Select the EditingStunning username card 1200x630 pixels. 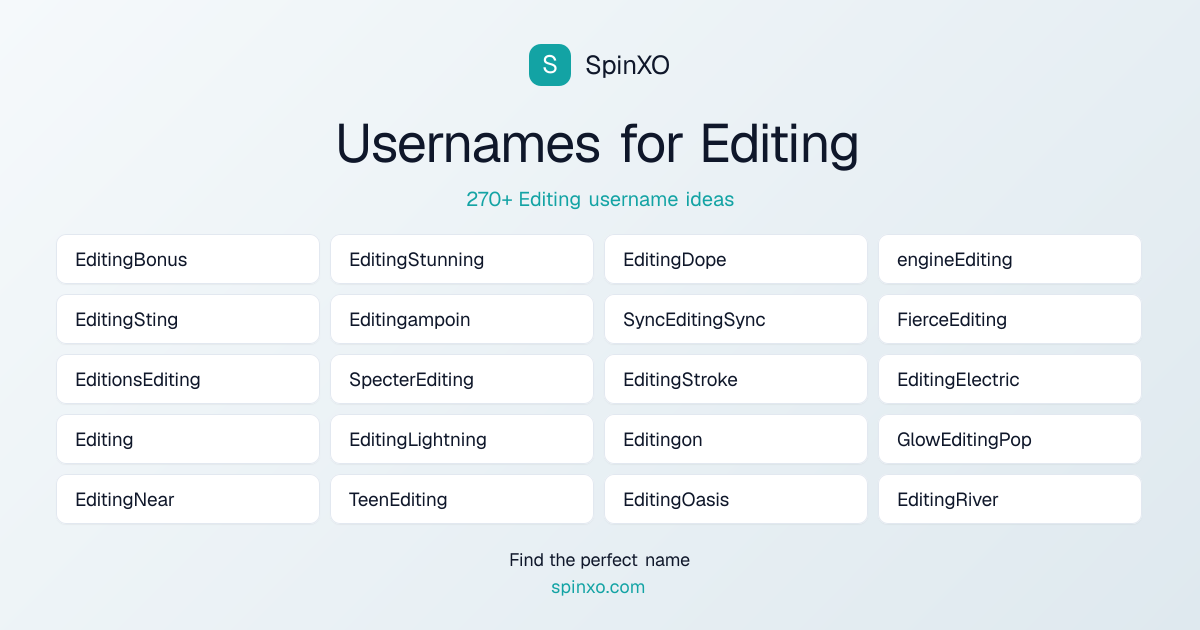click(462, 259)
